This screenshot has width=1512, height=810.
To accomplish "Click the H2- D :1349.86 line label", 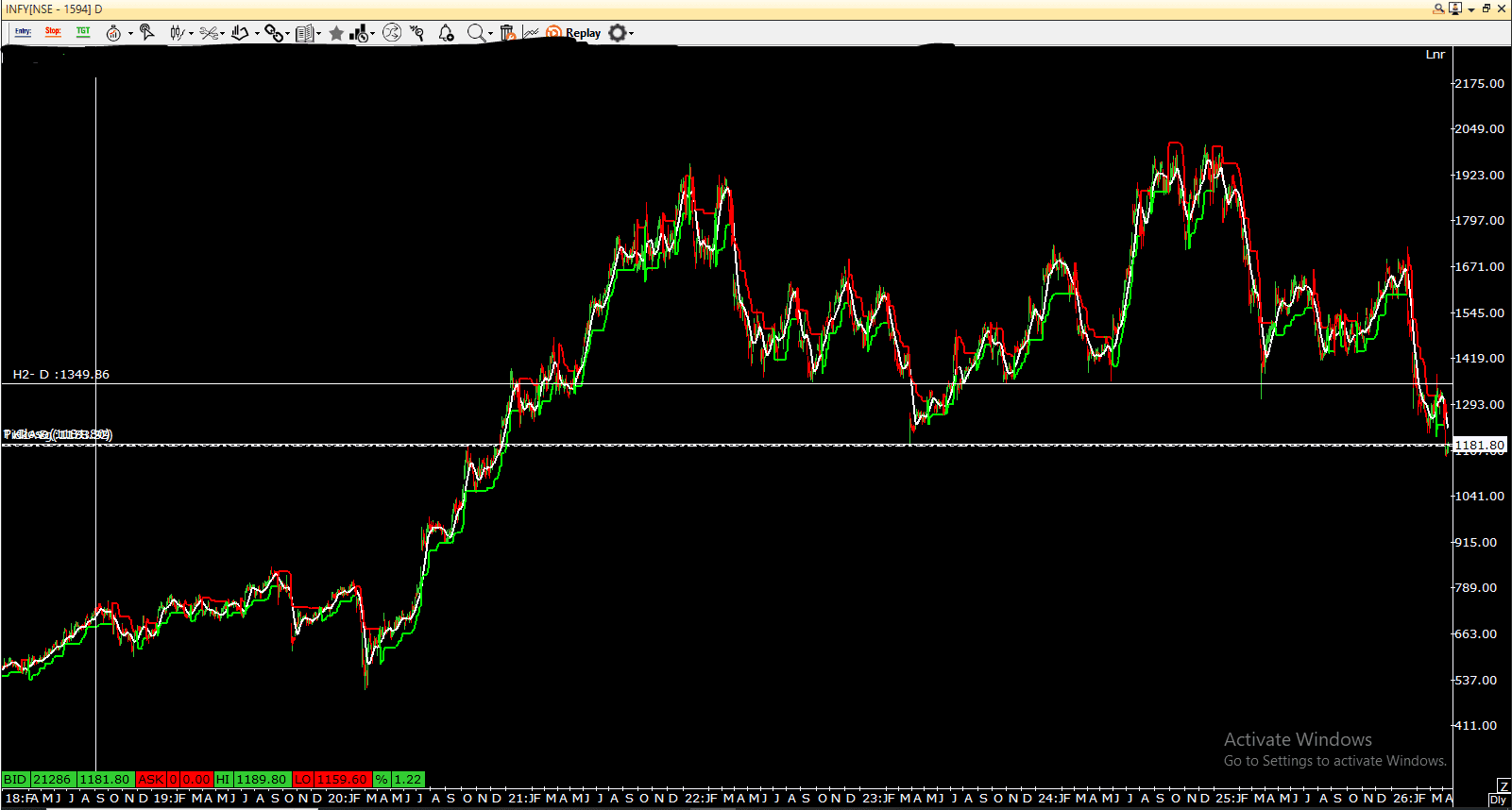I will click(x=61, y=375).
